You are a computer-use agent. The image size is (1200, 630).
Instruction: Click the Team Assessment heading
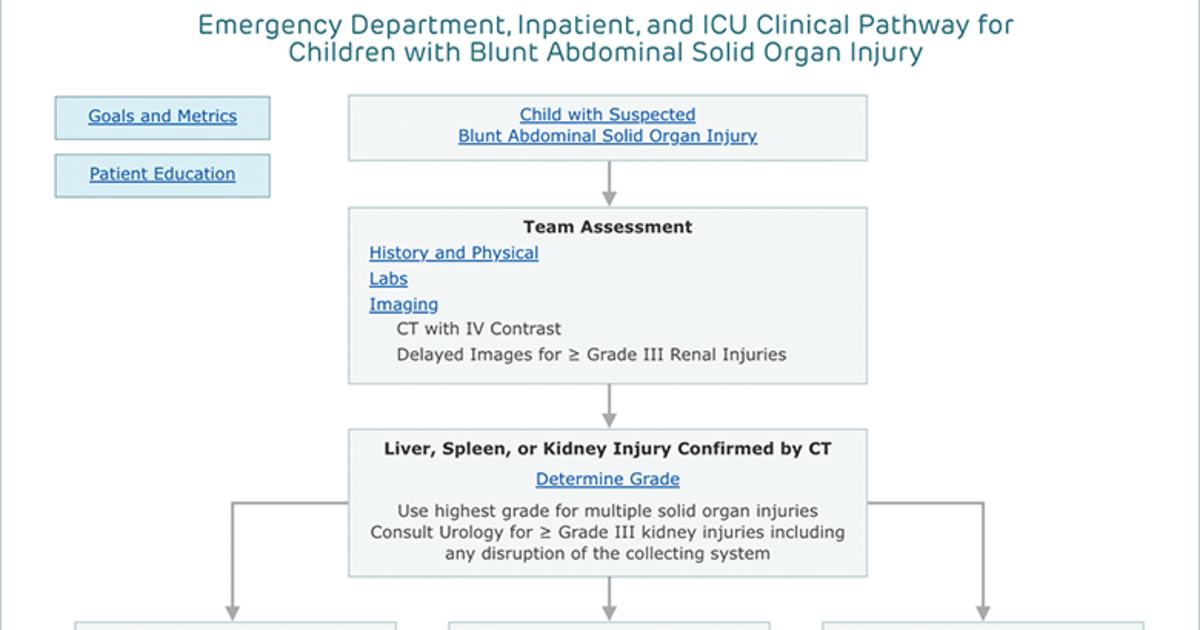pos(607,227)
